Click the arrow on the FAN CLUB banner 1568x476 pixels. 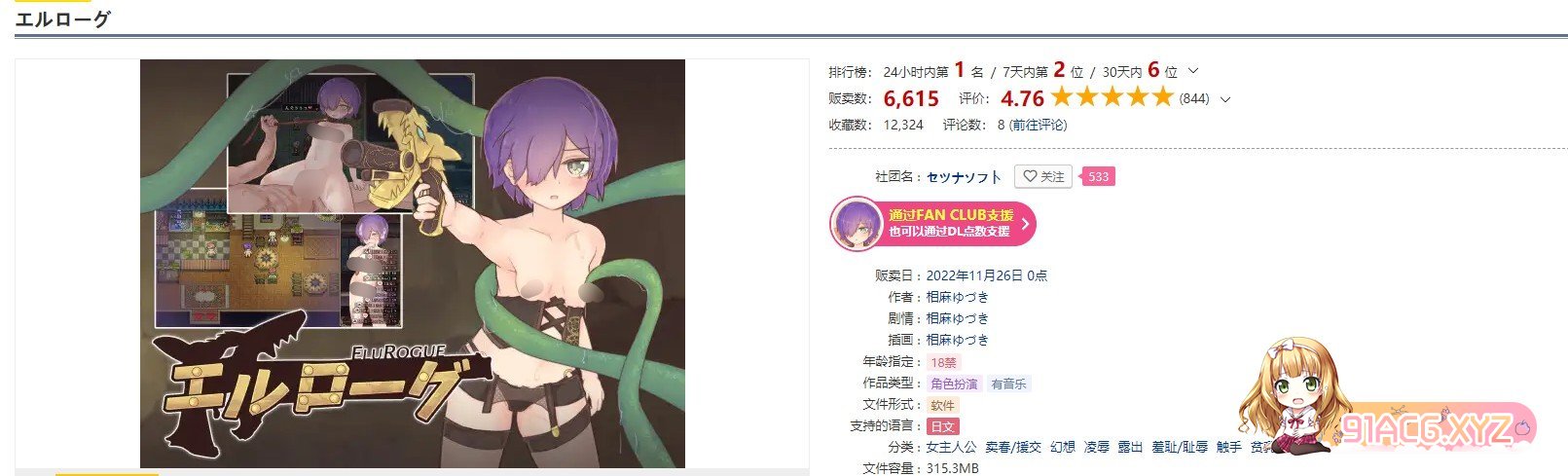tap(1025, 224)
